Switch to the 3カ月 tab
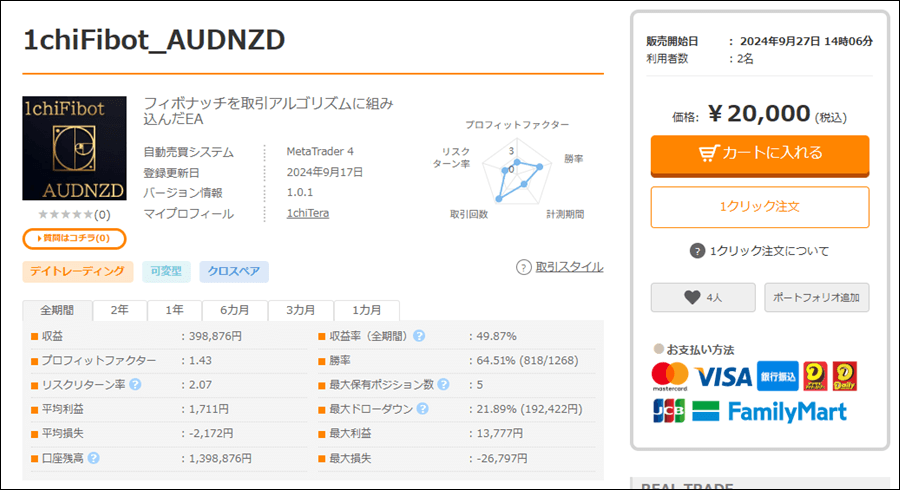This screenshot has height=490, width=900. tap(301, 310)
